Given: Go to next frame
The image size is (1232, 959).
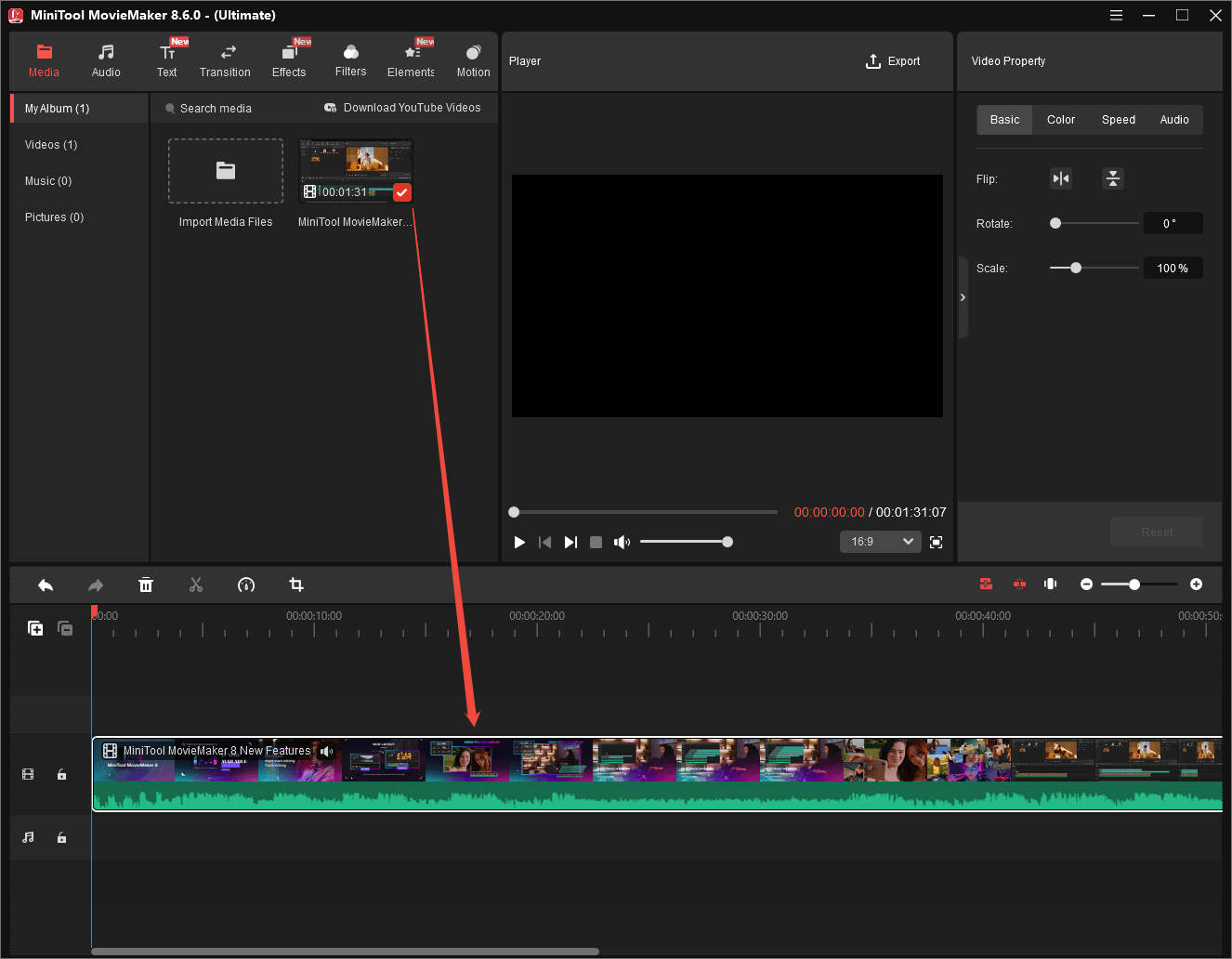Looking at the screenshot, I should click(x=570, y=542).
